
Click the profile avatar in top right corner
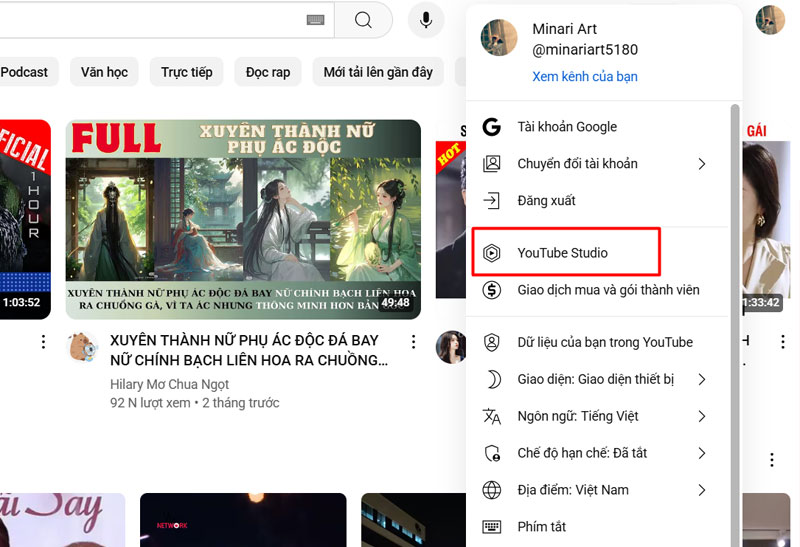coord(770,19)
